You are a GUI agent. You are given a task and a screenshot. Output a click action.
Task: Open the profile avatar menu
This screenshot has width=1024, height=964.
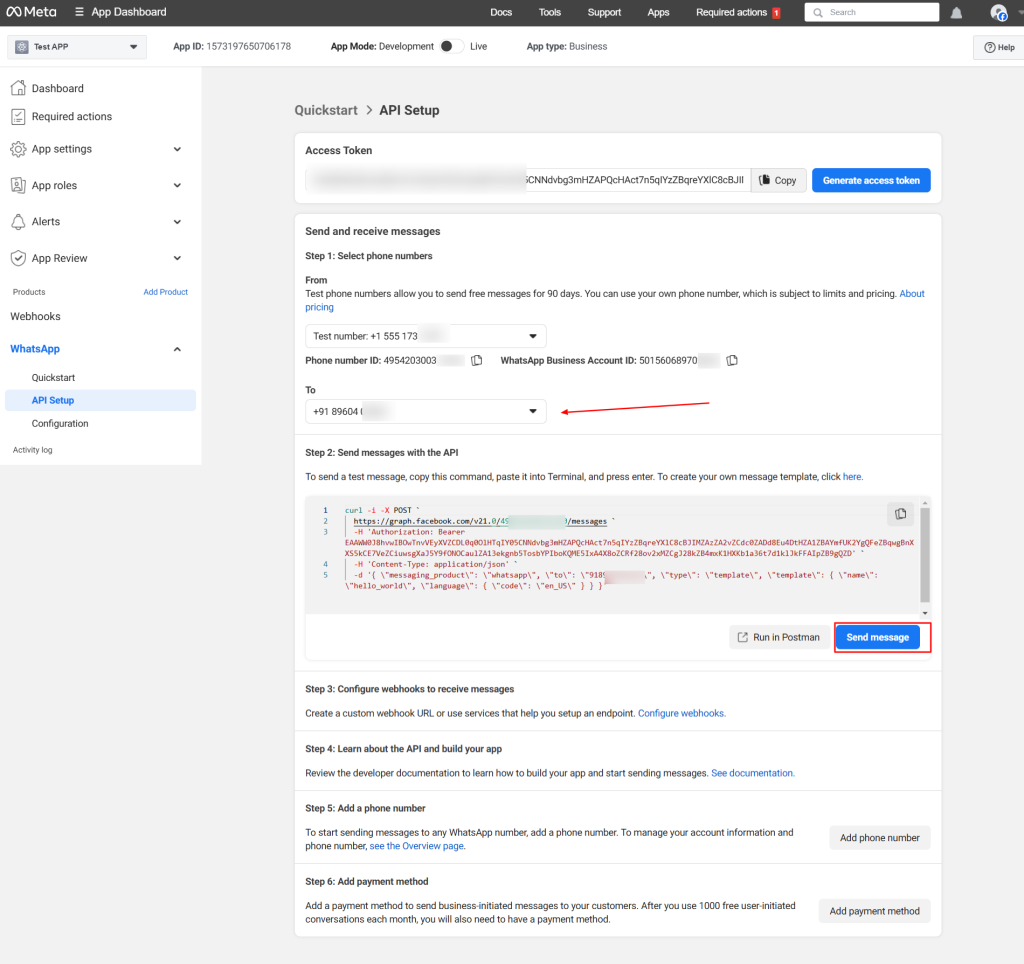(x=999, y=12)
